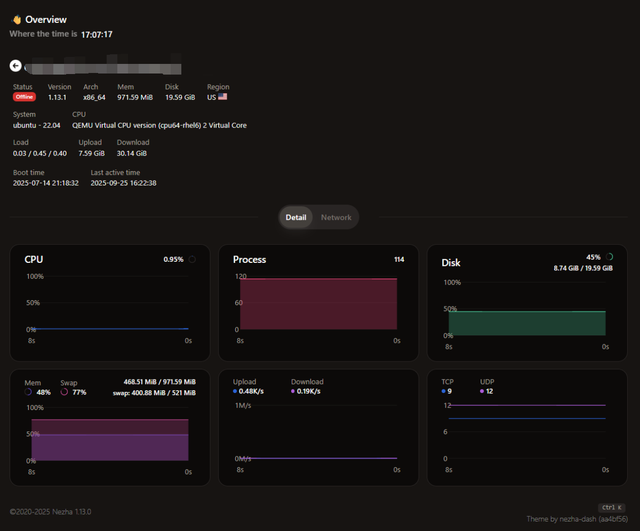
Task: Click the 971.59 MiB memory value
Action: pyautogui.click(x=135, y=97)
